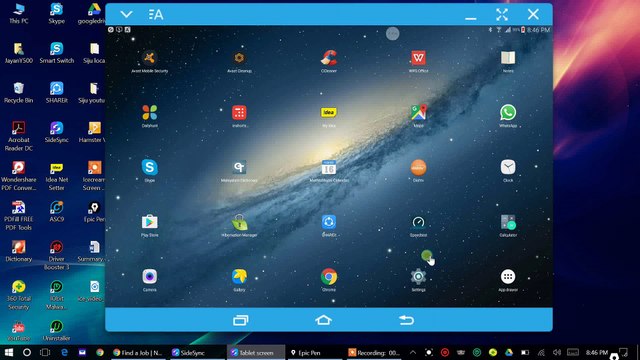This screenshot has height=360, width=640.
Task: Launch CCleaner on tablet screen
Action: [x=329, y=58]
